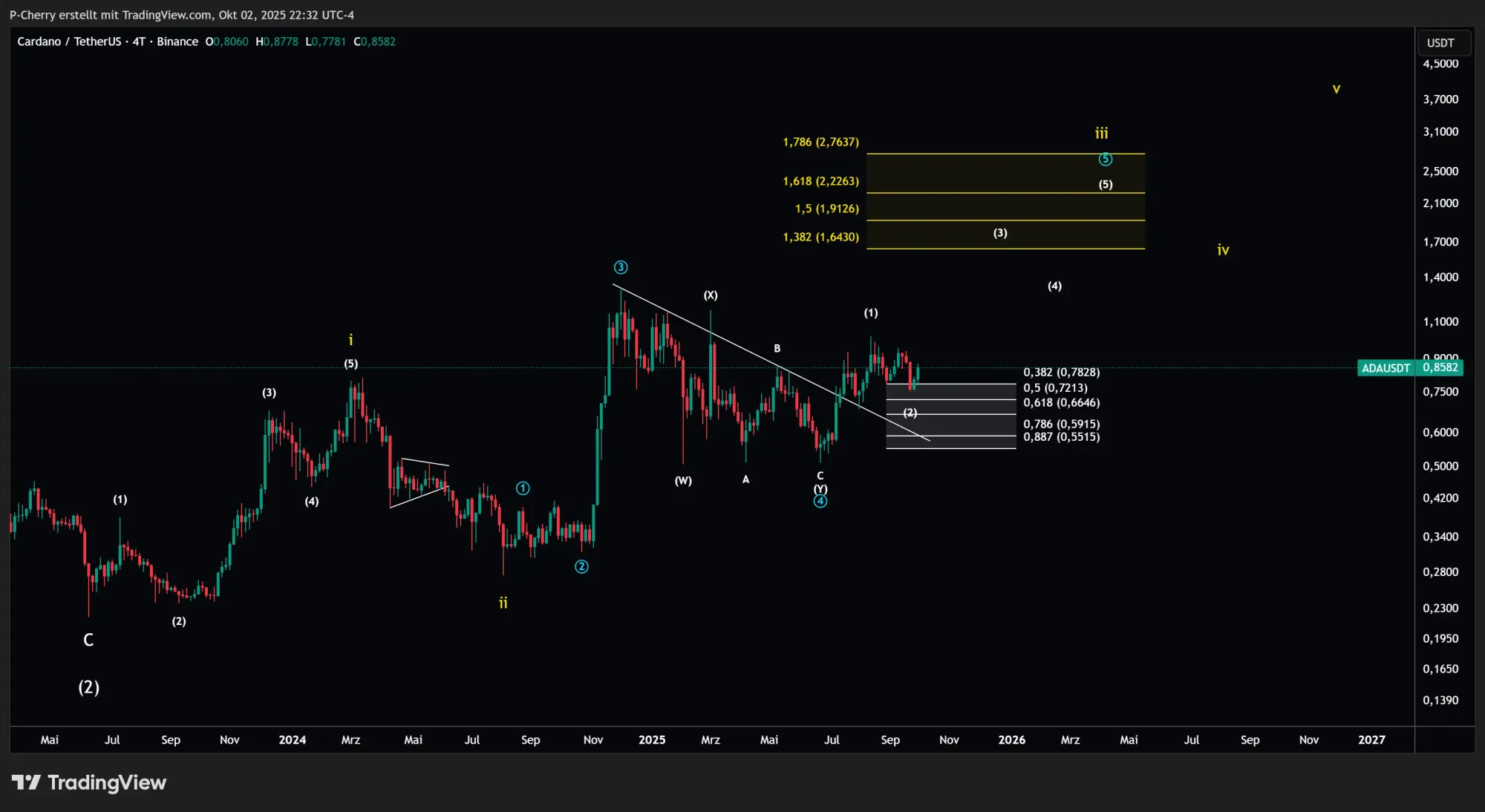
Task: Click the 1,1000 price scale value
Action: coord(1440,322)
